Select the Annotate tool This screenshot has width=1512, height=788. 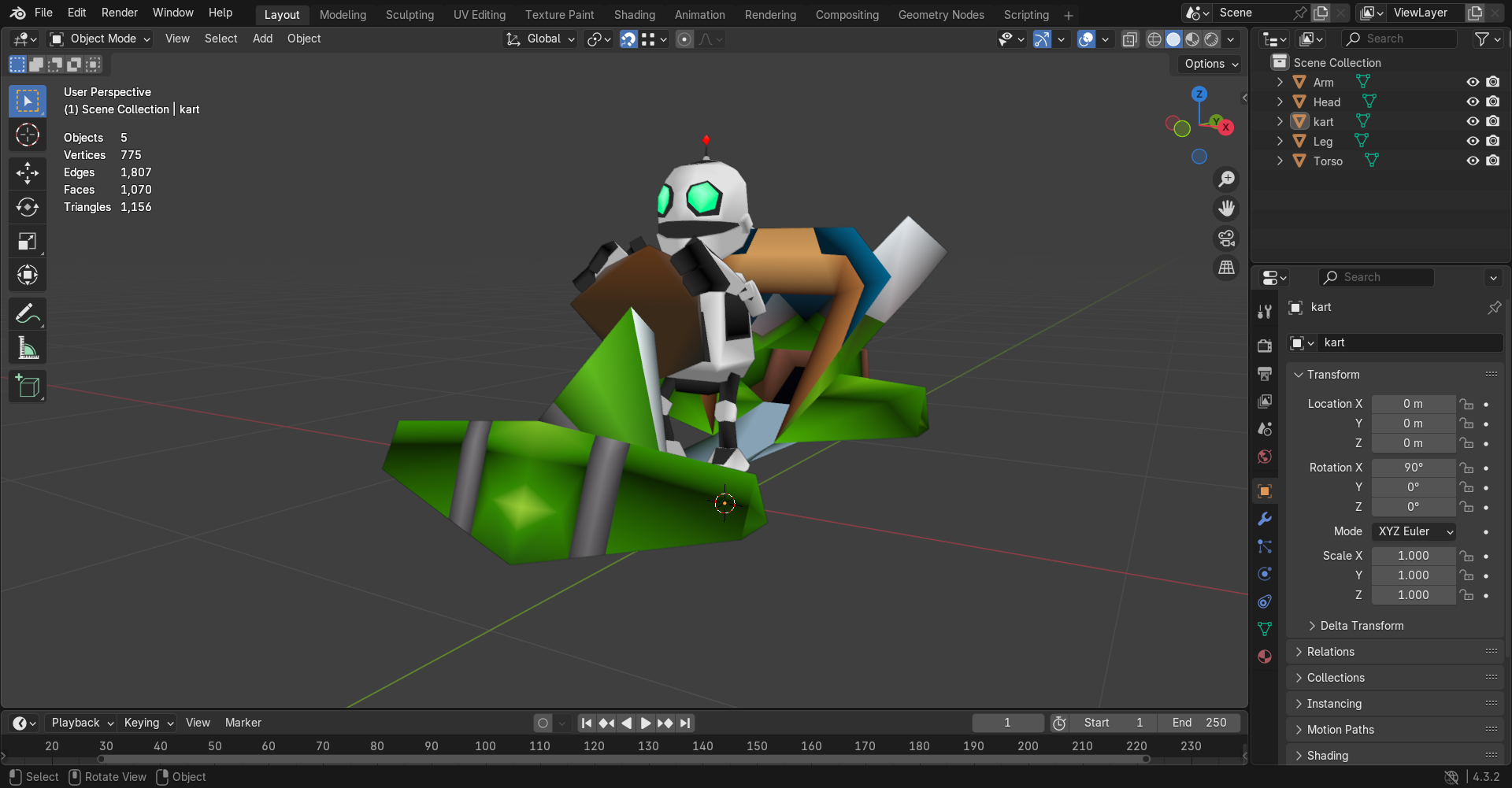[x=28, y=313]
